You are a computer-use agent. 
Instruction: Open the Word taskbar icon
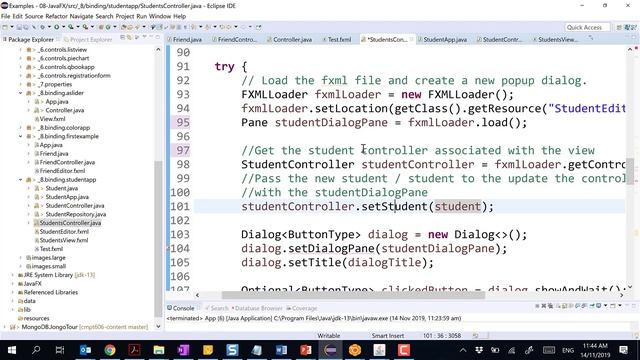point(281,350)
